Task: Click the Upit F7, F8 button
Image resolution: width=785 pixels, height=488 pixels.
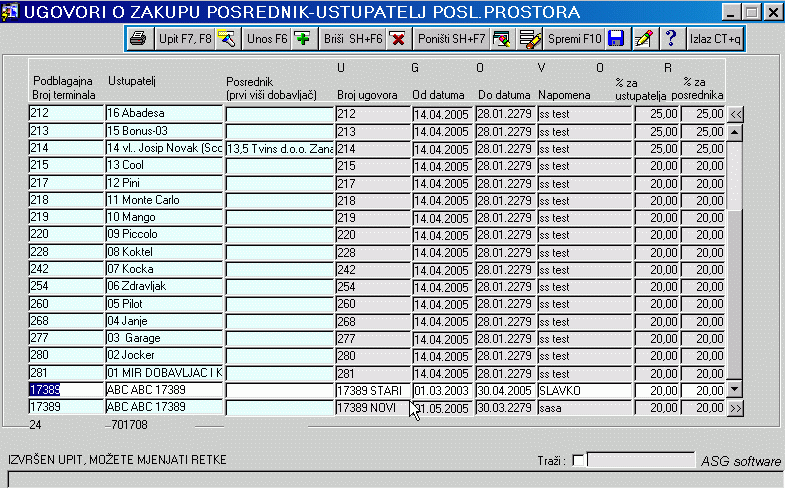Action: click(x=185, y=39)
